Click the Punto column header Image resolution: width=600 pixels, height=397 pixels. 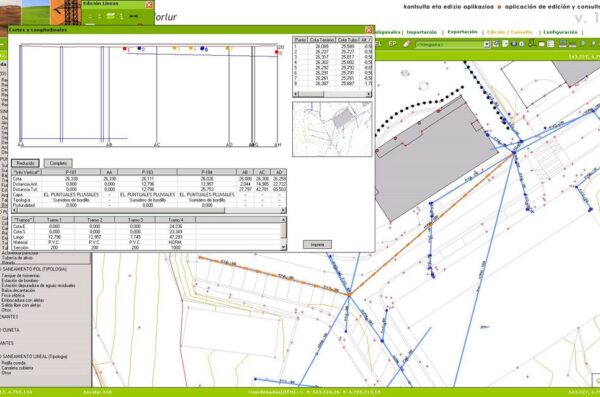click(300, 40)
